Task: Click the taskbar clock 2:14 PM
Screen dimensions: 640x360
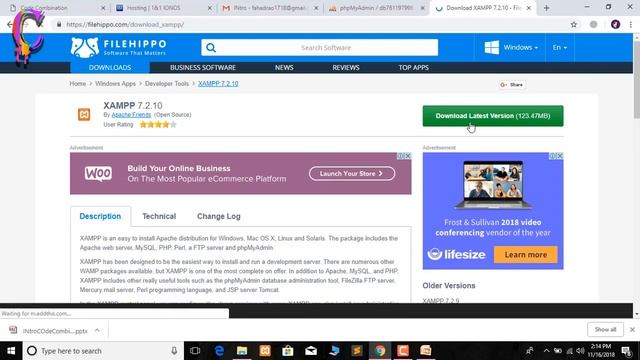Action: click(x=601, y=351)
